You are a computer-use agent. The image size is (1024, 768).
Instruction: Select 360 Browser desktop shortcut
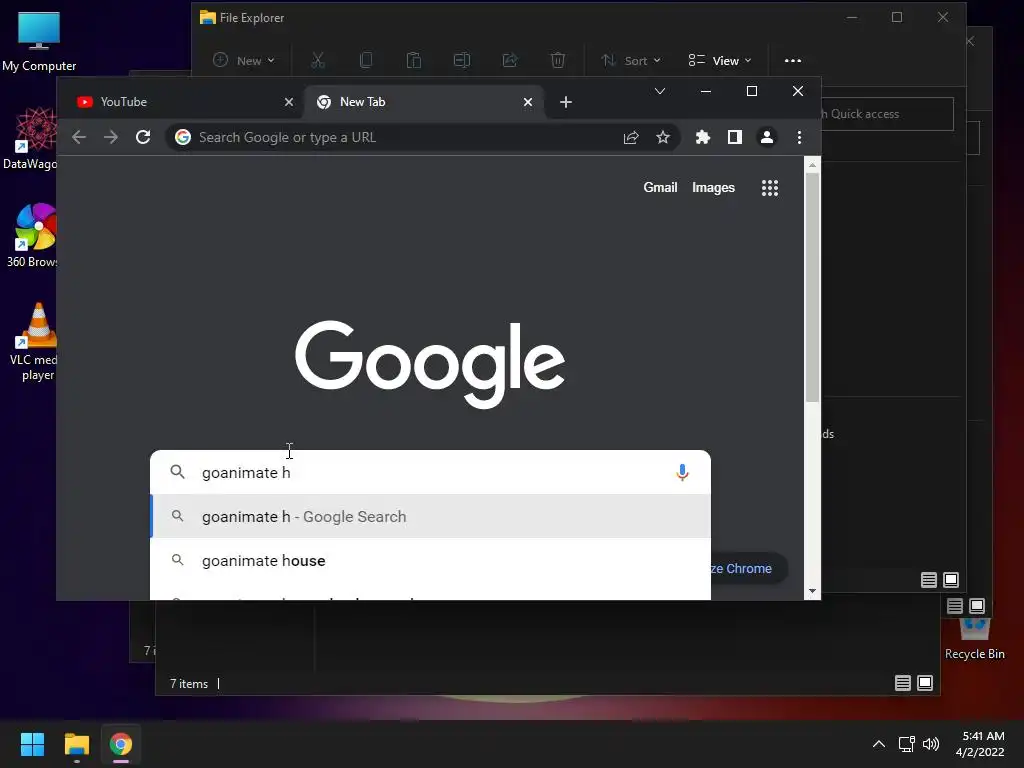pyautogui.click(x=31, y=236)
